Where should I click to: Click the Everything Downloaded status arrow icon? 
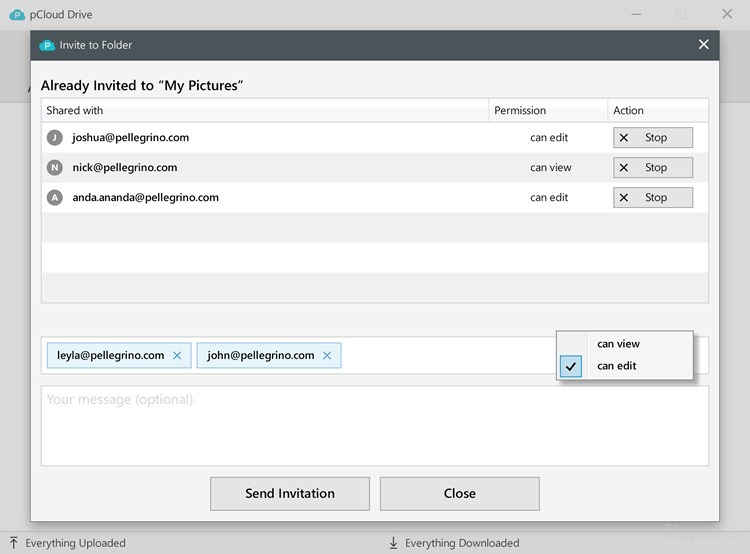pos(393,543)
